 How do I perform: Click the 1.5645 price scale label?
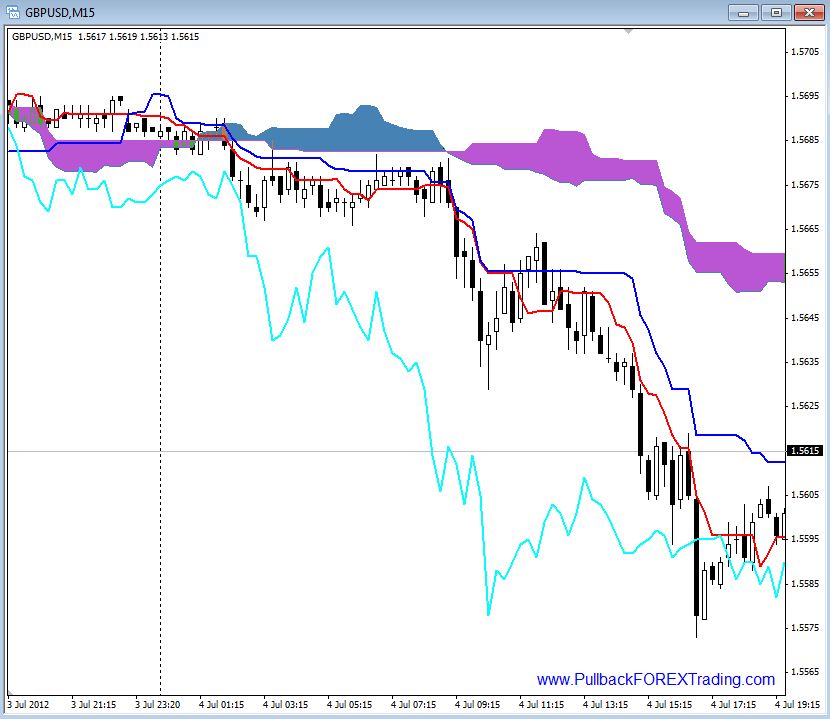pyautogui.click(x=805, y=317)
